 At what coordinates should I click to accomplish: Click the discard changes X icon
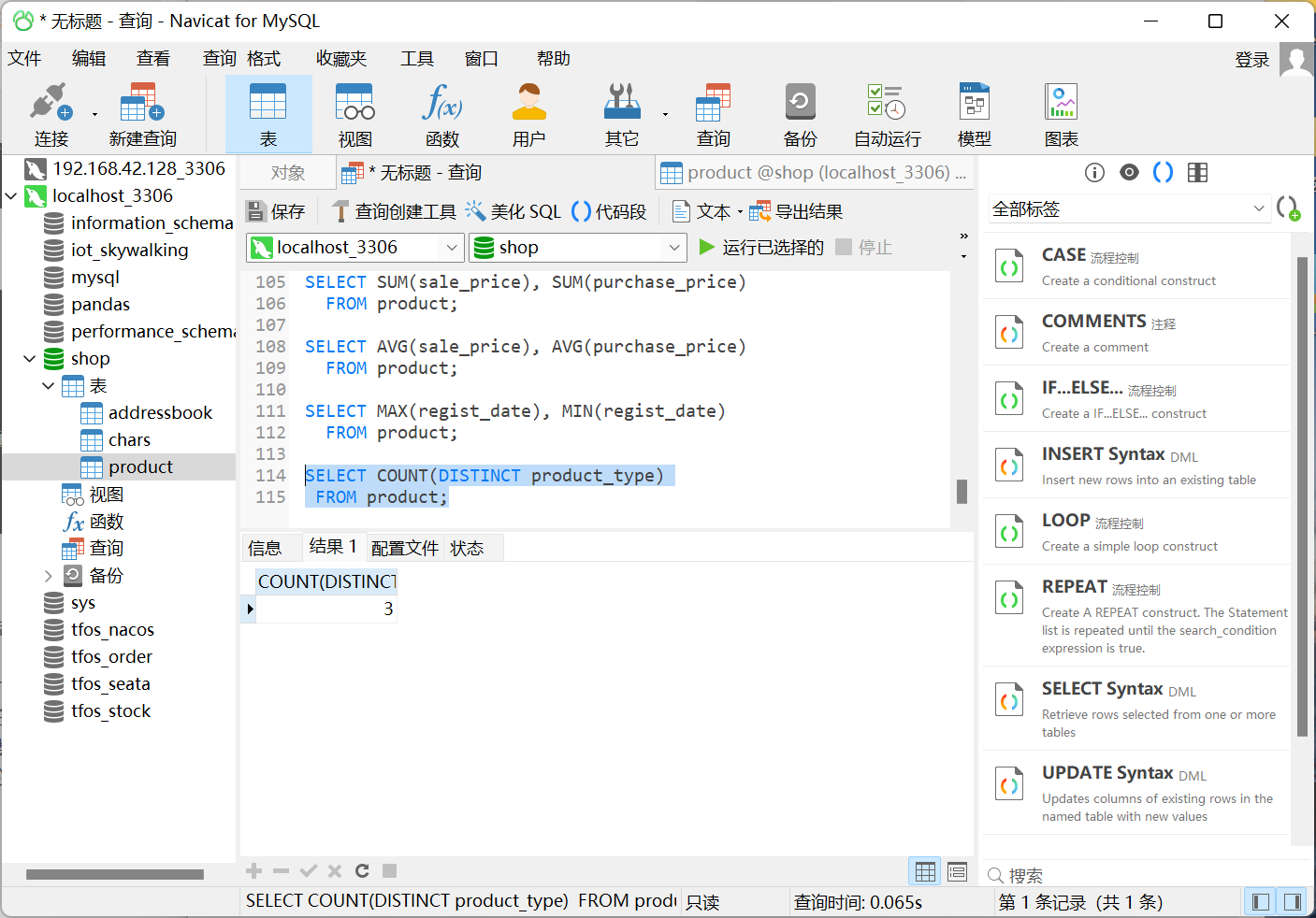coord(335,871)
